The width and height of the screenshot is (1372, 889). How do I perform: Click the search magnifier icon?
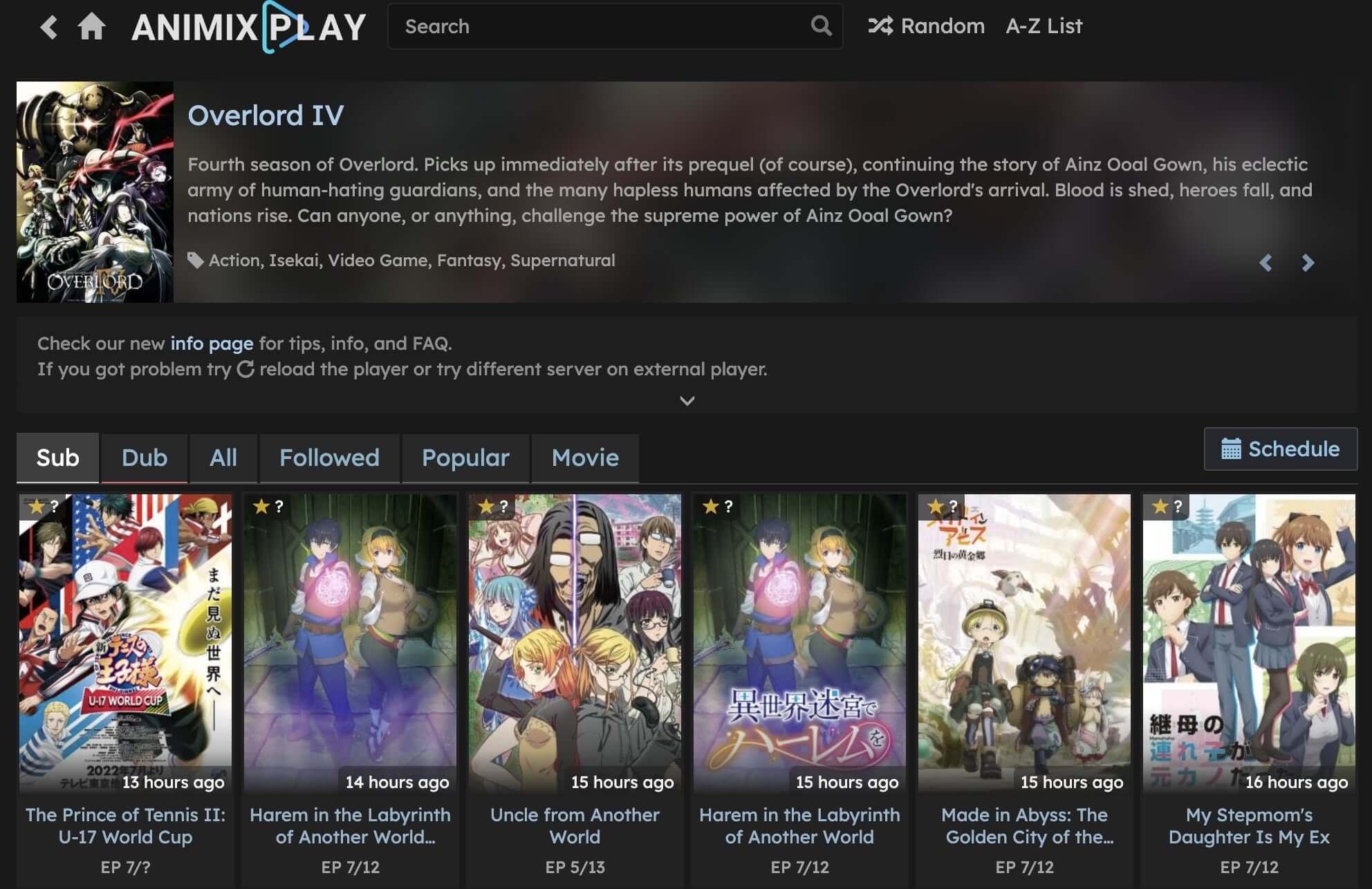tap(821, 26)
